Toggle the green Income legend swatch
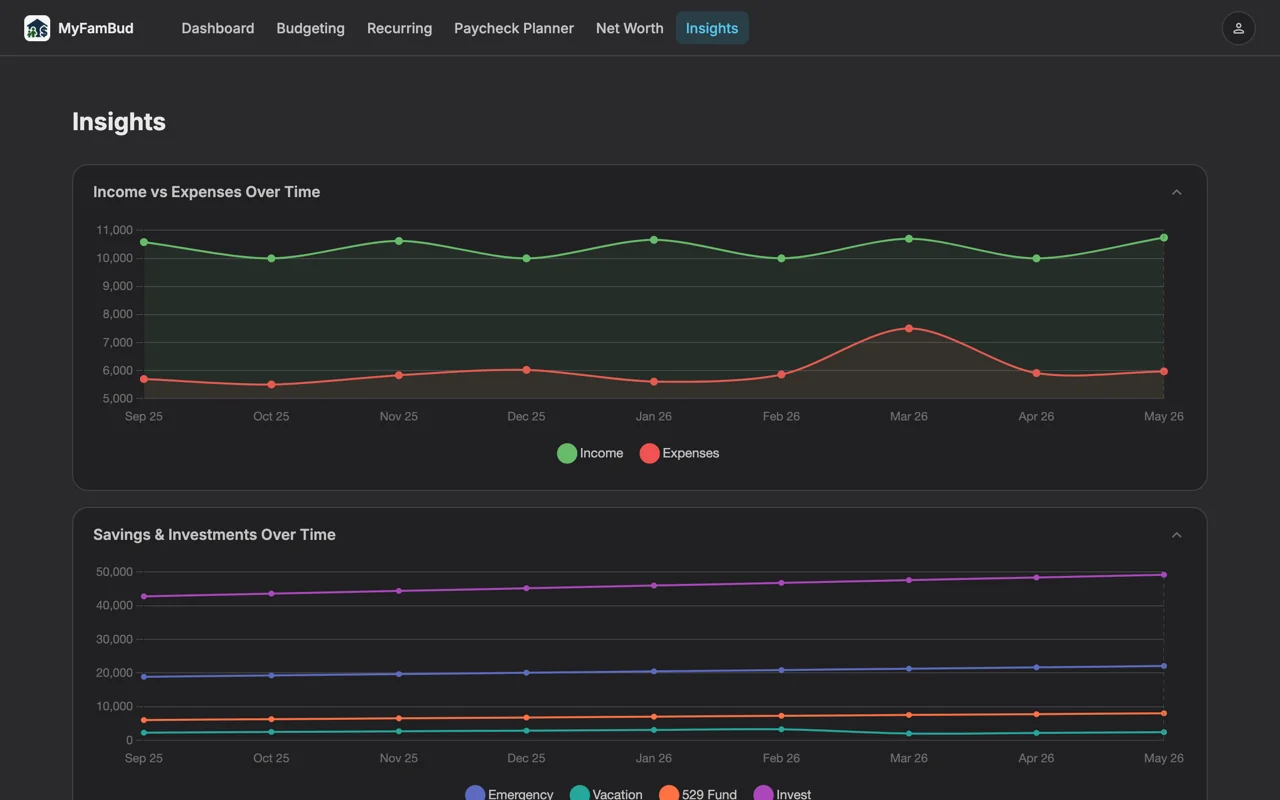The width and height of the screenshot is (1280, 800). (567, 453)
